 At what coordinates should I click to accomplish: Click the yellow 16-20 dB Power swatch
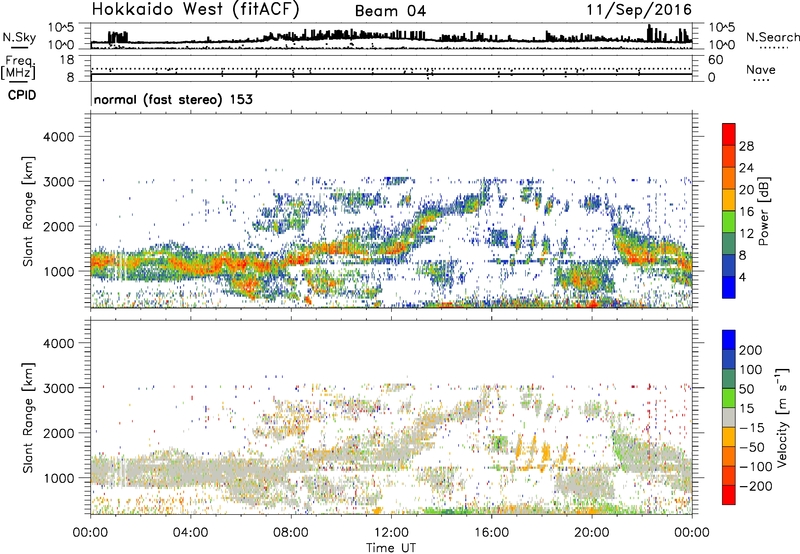pos(729,199)
